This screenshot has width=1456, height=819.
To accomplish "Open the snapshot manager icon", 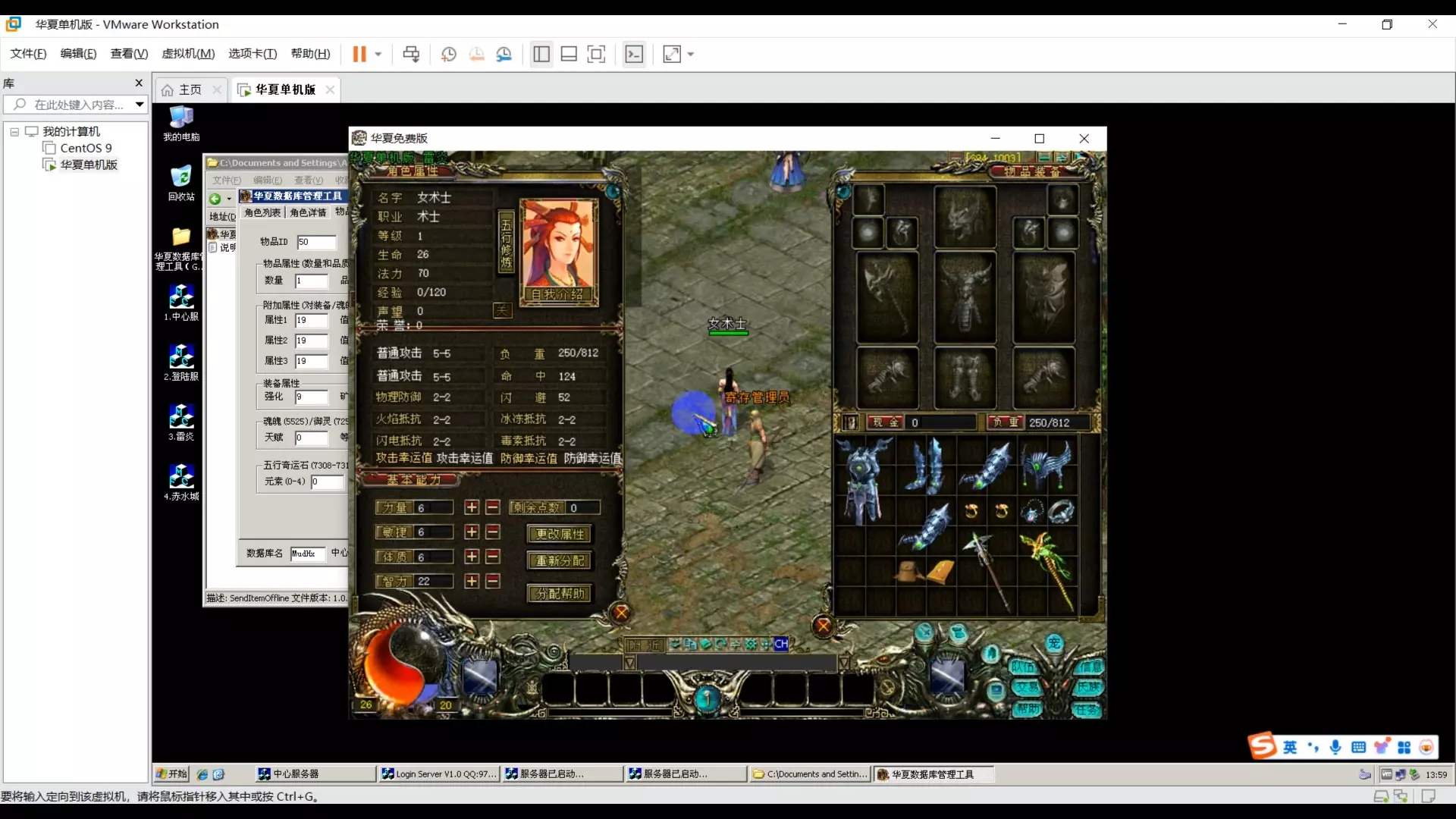I will 504,54.
